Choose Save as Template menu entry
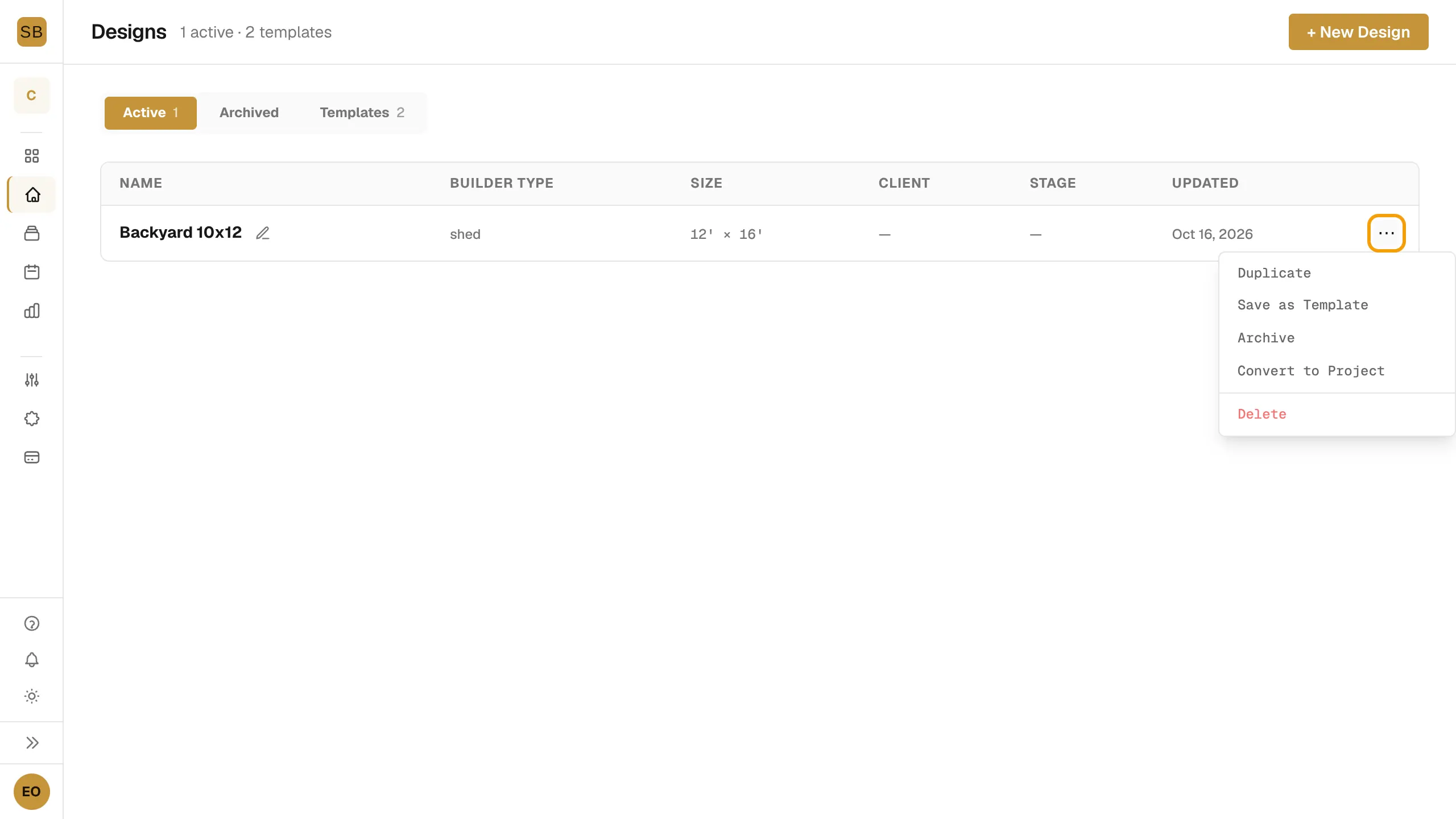The height and width of the screenshot is (819, 1456). [x=1337, y=305]
